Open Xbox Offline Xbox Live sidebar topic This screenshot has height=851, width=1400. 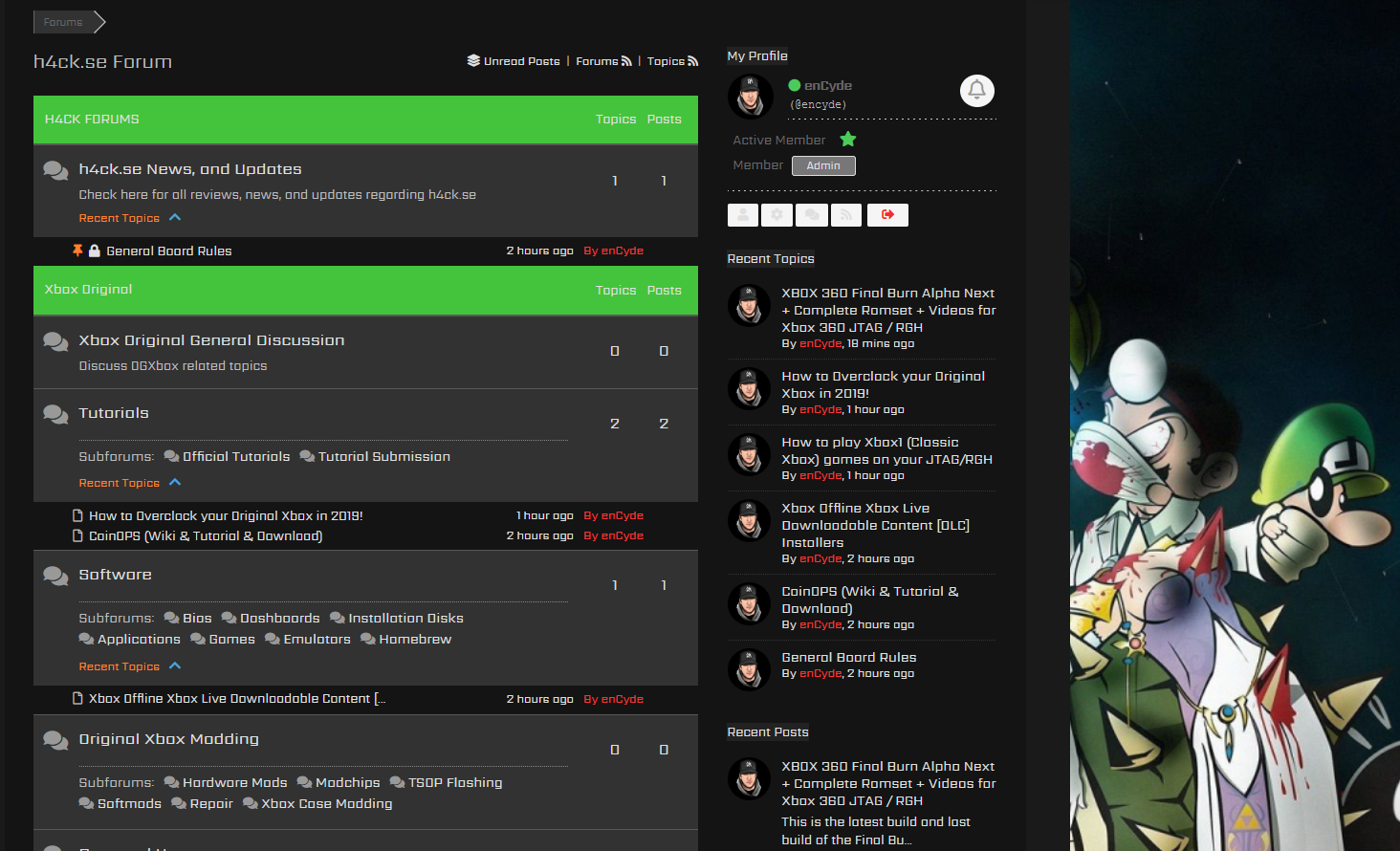(875, 525)
